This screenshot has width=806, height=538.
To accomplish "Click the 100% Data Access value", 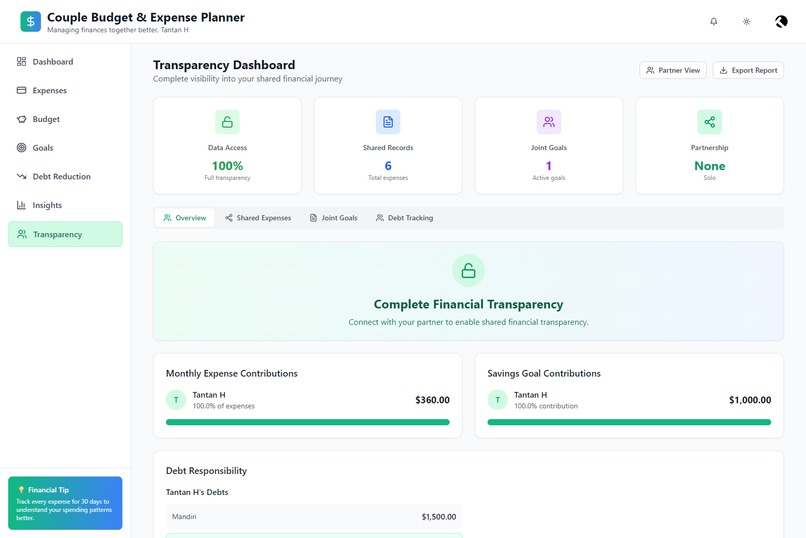I will coord(227,166).
